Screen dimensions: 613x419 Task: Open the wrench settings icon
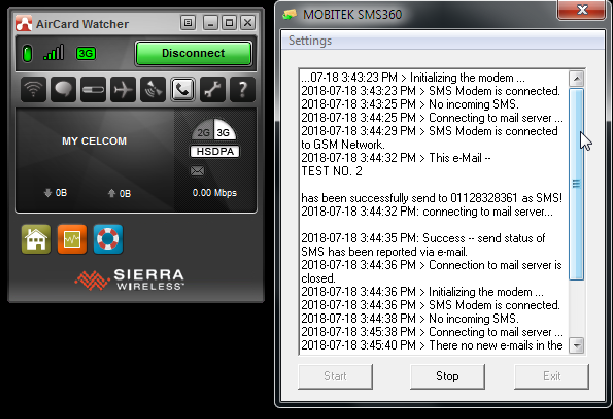212,90
